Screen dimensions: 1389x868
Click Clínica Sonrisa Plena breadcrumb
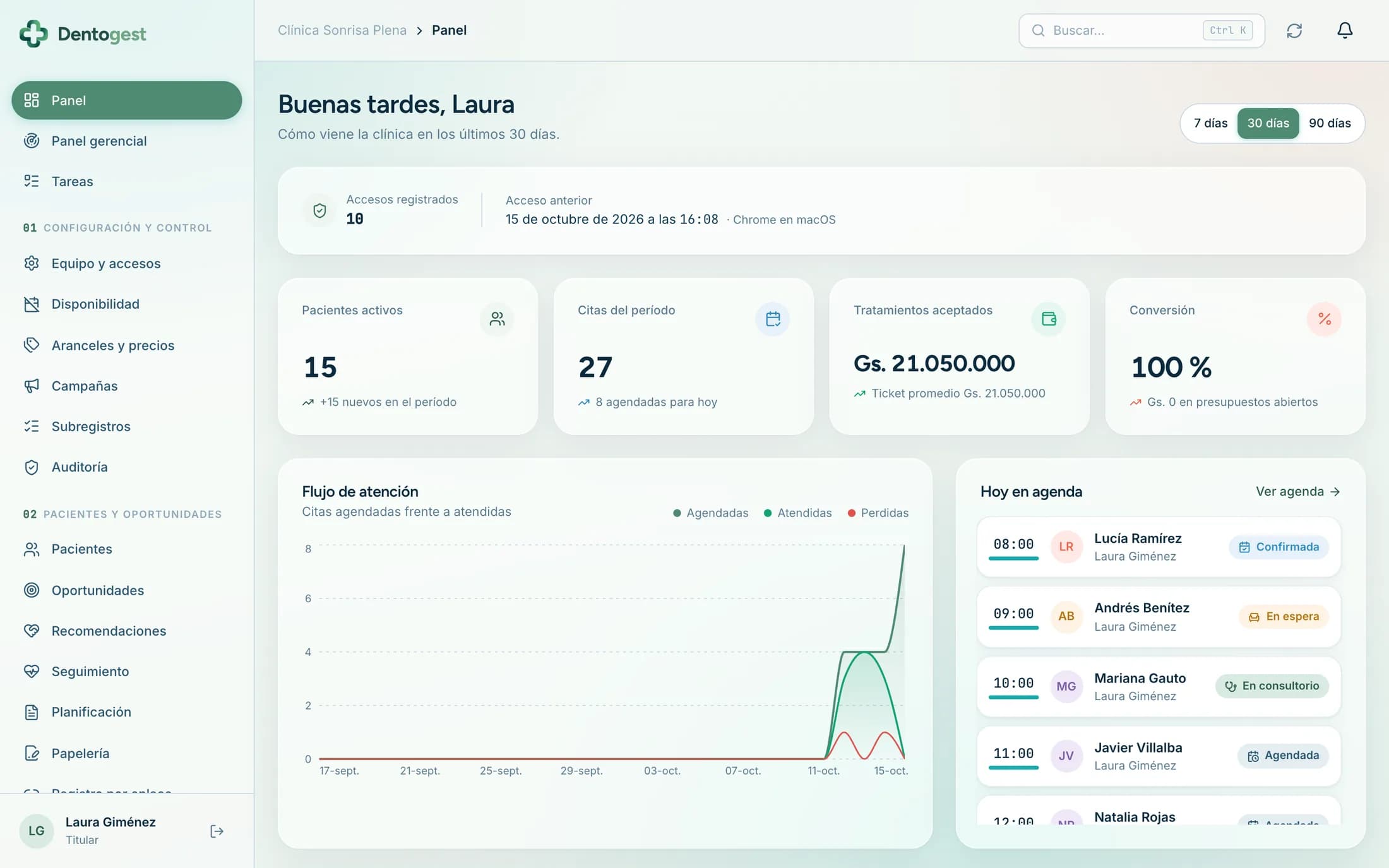point(342,30)
